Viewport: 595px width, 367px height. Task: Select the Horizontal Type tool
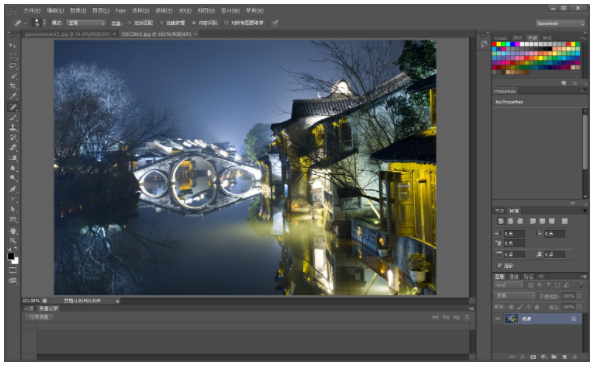click(13, 199)
